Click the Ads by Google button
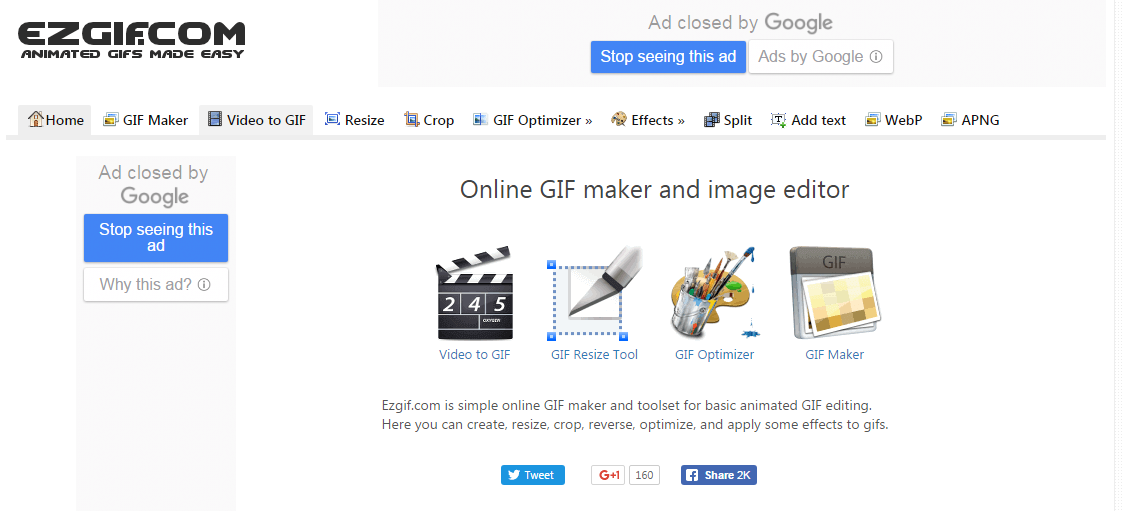The width and height of the screenshot is (1123, 511). click(821, 57)
